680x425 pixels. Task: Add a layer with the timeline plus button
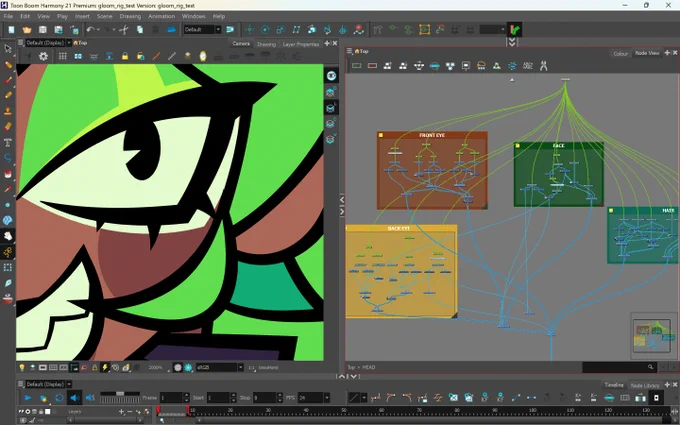click(122, 412)
